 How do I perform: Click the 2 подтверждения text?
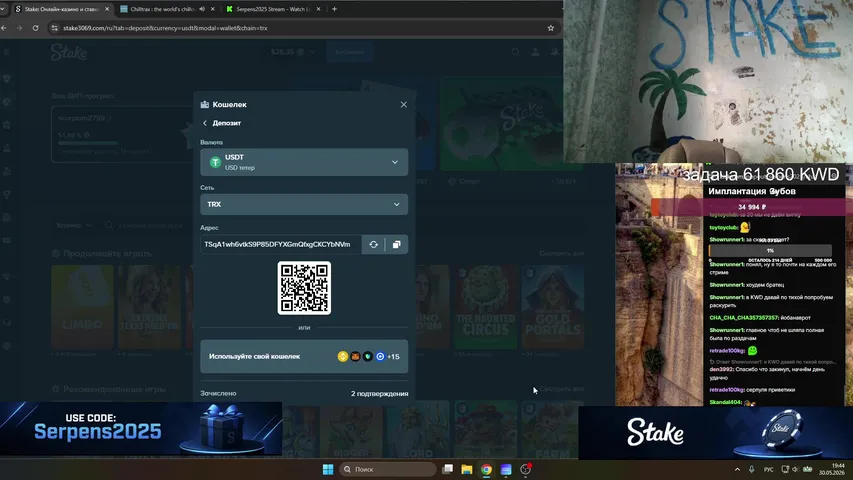[x=380, y=393]
